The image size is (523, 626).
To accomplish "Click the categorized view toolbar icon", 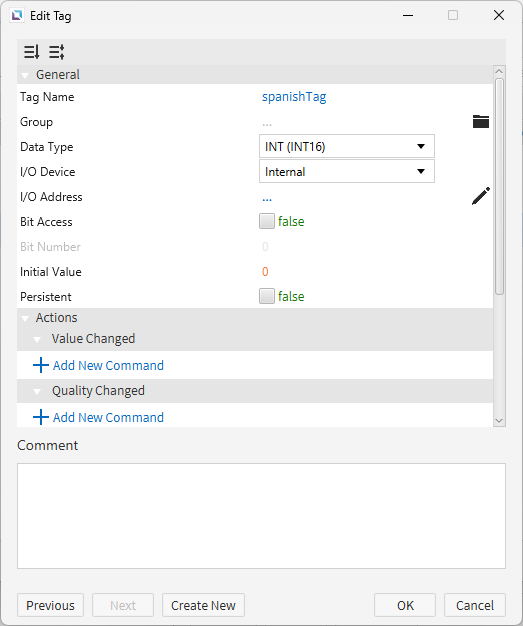I will [x=57, y=52].
